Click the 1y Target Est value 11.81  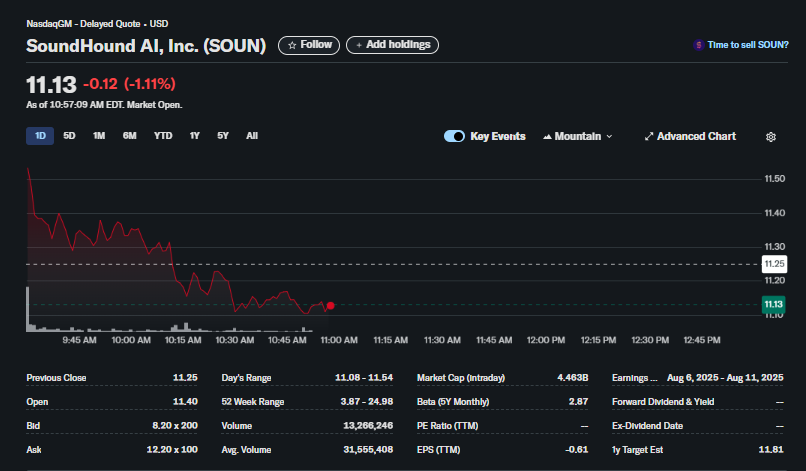point(771,449)
